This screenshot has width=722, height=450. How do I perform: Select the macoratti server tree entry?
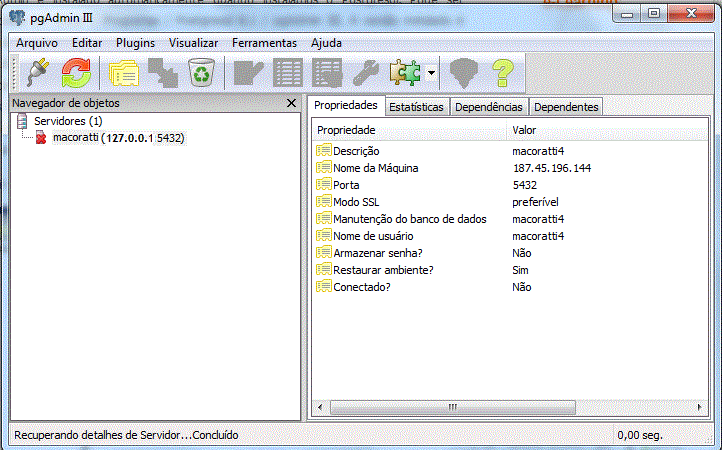tap(118, 138)
